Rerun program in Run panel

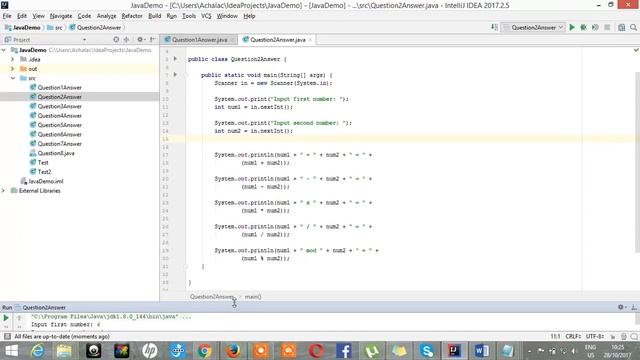(6, 318)
